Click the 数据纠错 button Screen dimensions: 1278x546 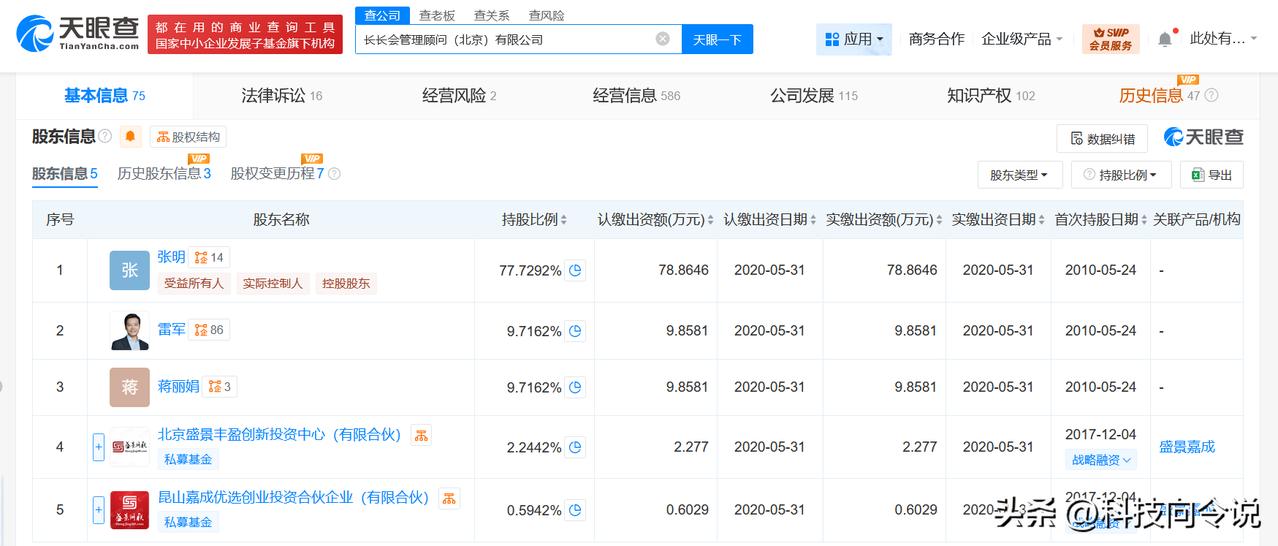[x=1103, y=138]
